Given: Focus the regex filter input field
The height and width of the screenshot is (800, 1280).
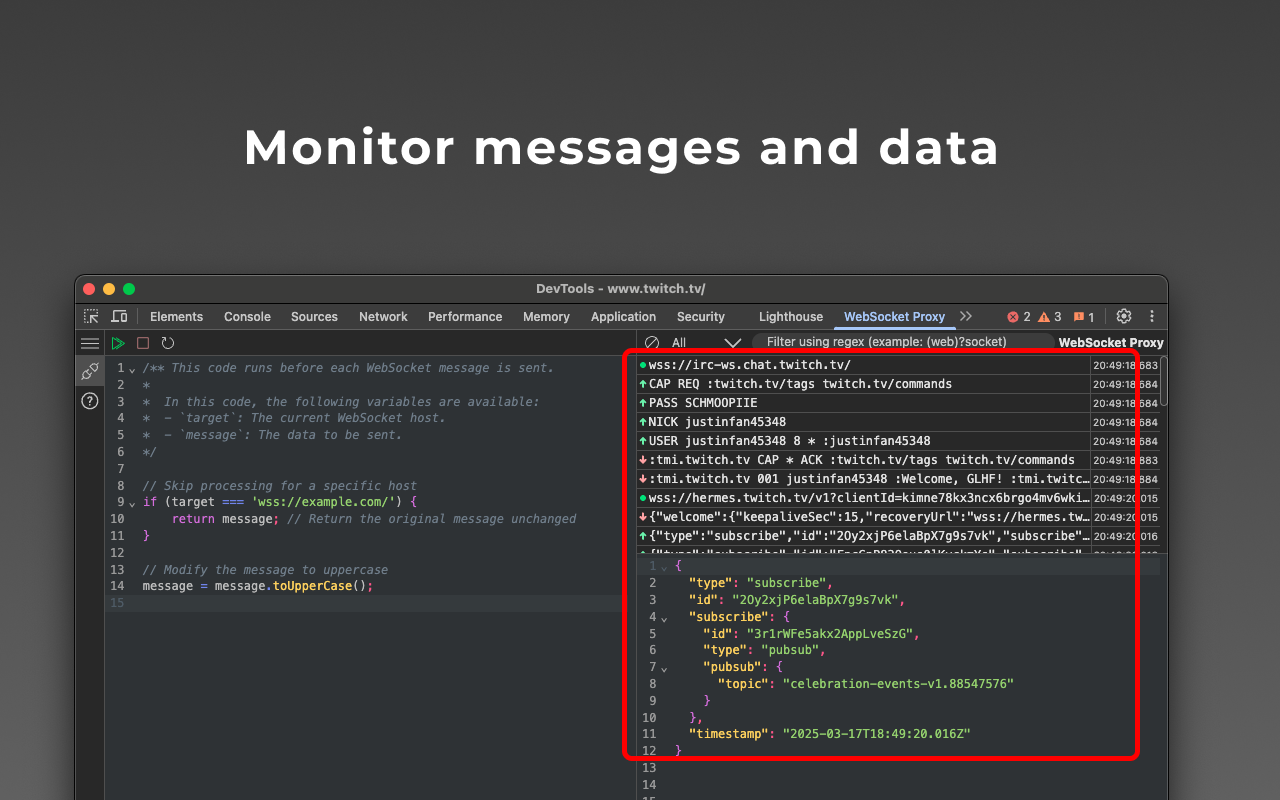Looking at the screenshot, I should pos(903,342).
